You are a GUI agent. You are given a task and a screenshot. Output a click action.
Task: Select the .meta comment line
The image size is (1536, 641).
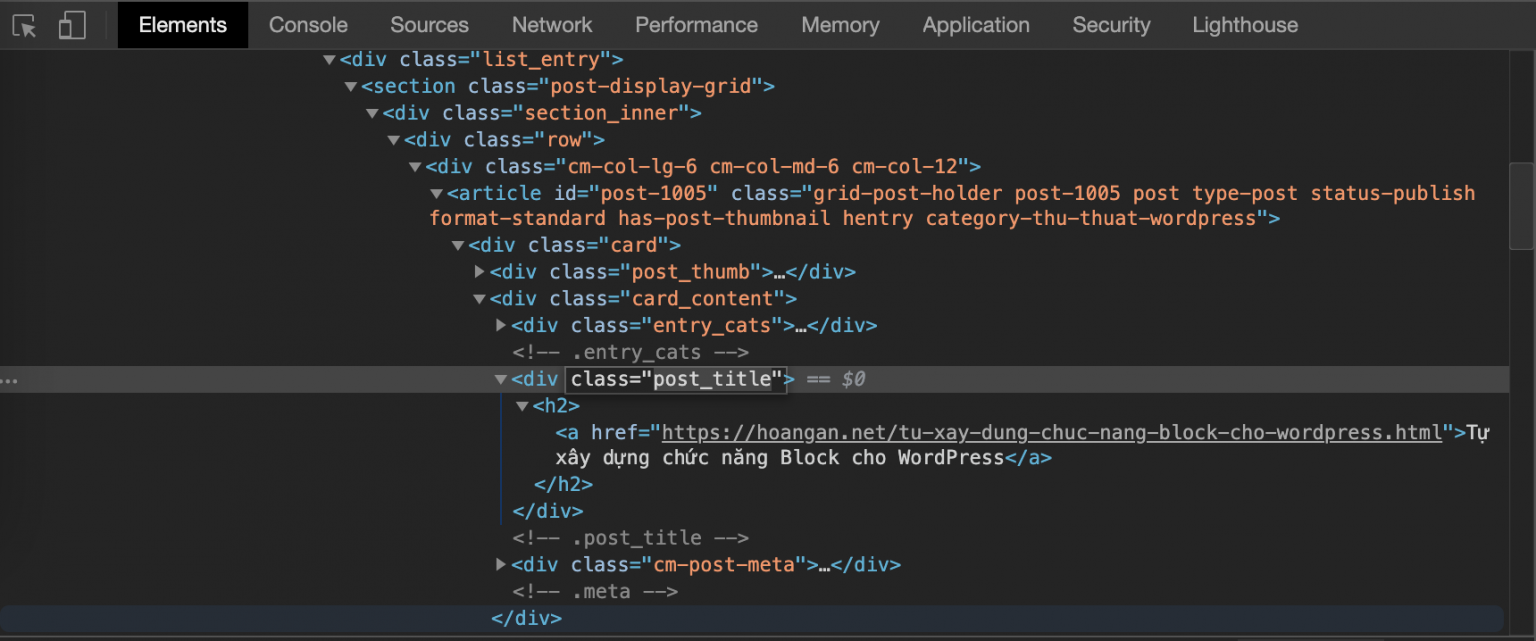(x=596, y=591)
